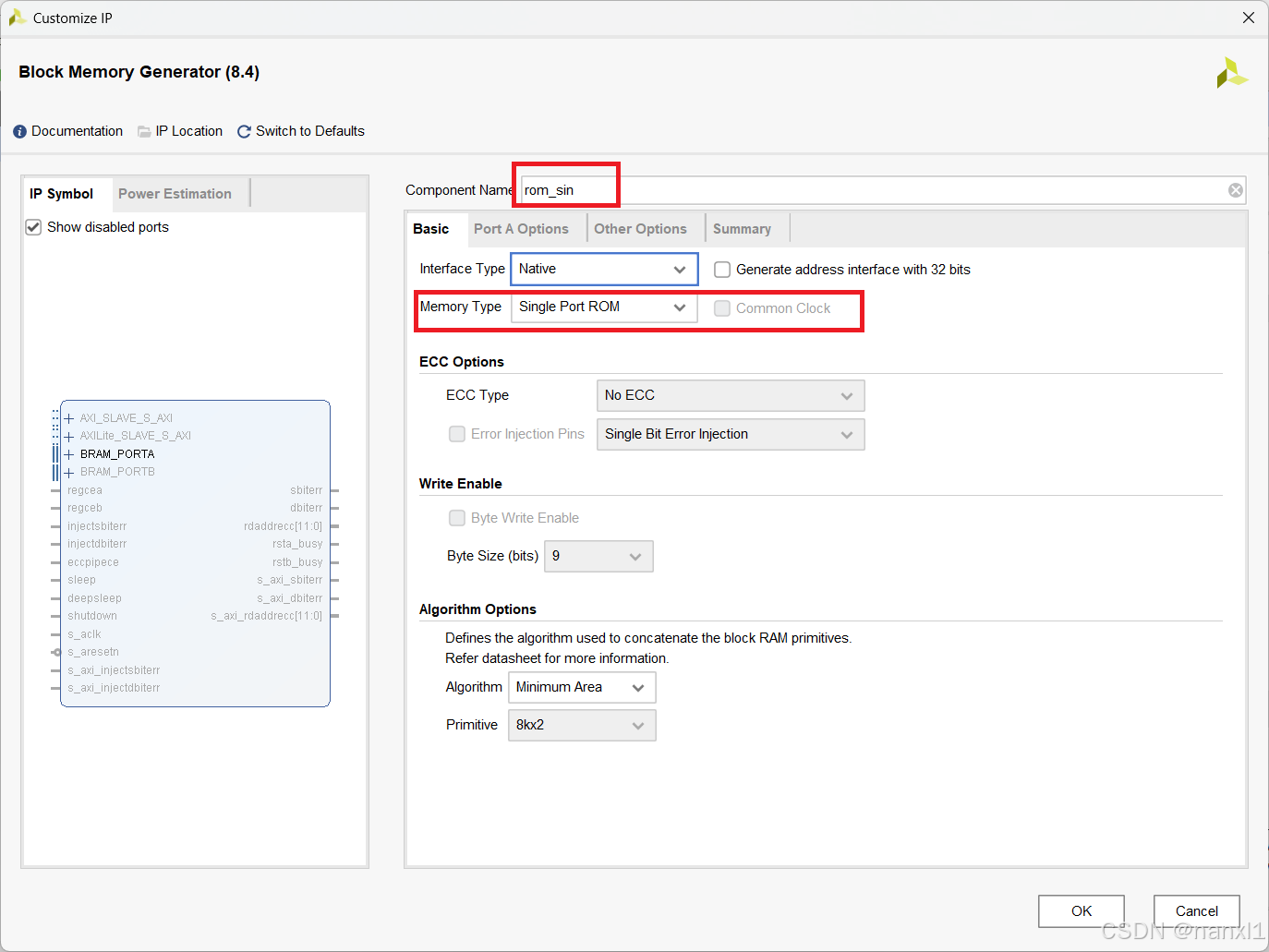1269x952 pixels.
Task: Close the Customize IP dialog
Action: click(x=1249, y=18)
